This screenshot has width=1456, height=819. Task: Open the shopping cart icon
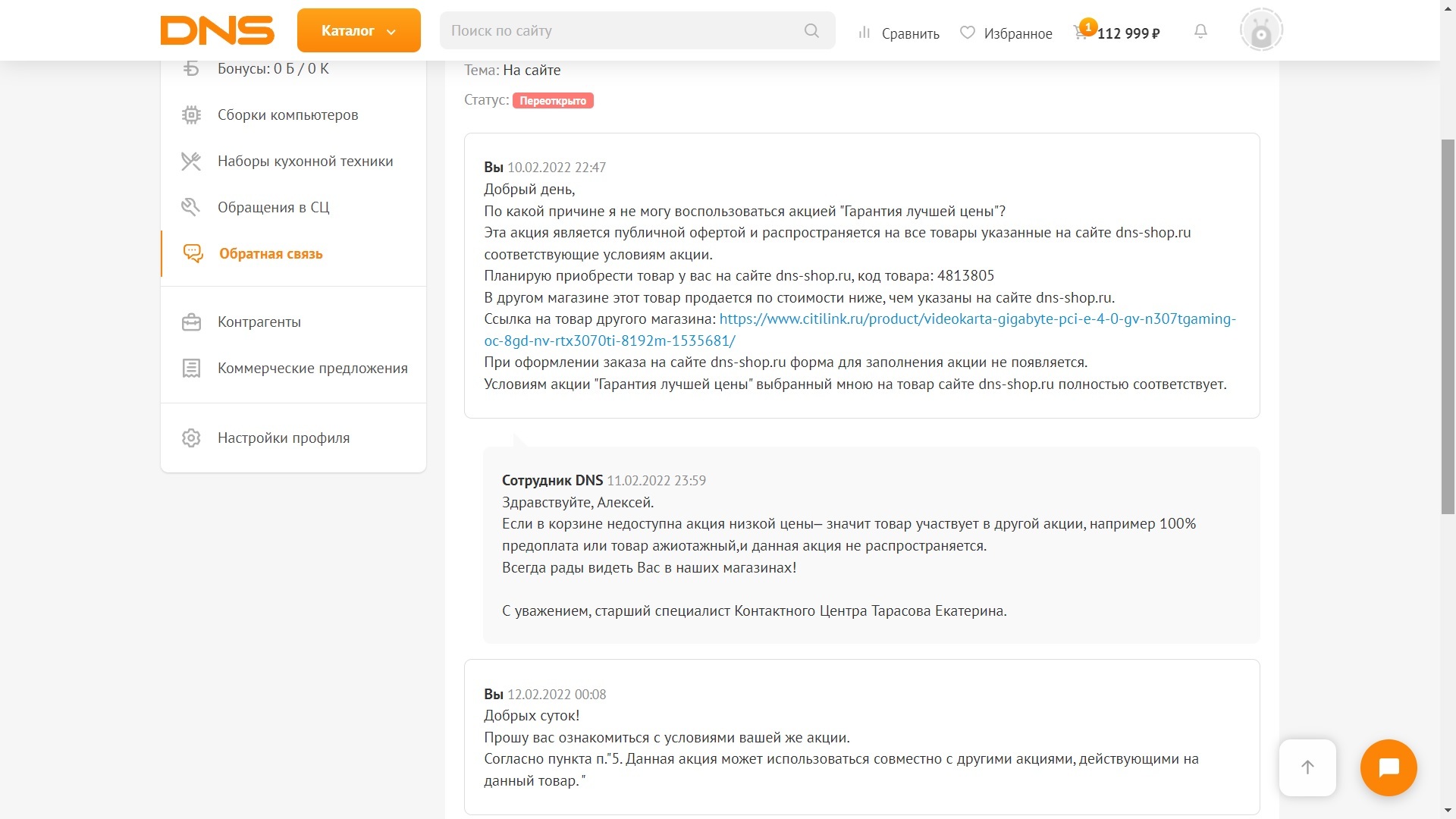tap(1081, 33)
